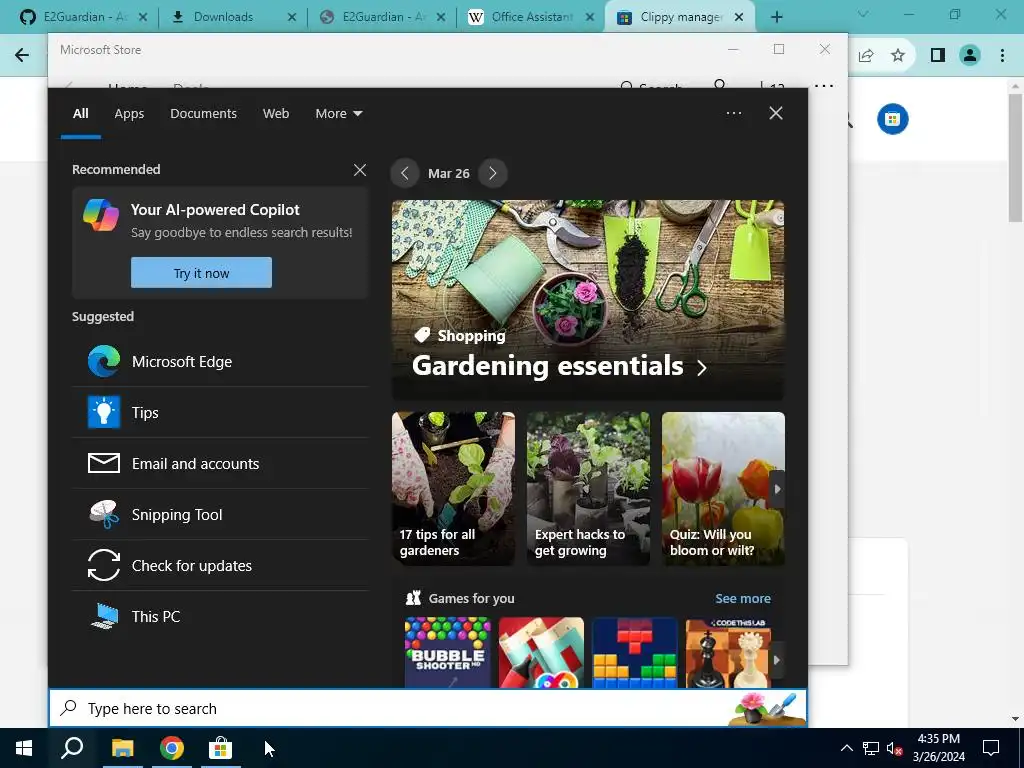Toggle Chrome side panel icon

tap(938, 56)
